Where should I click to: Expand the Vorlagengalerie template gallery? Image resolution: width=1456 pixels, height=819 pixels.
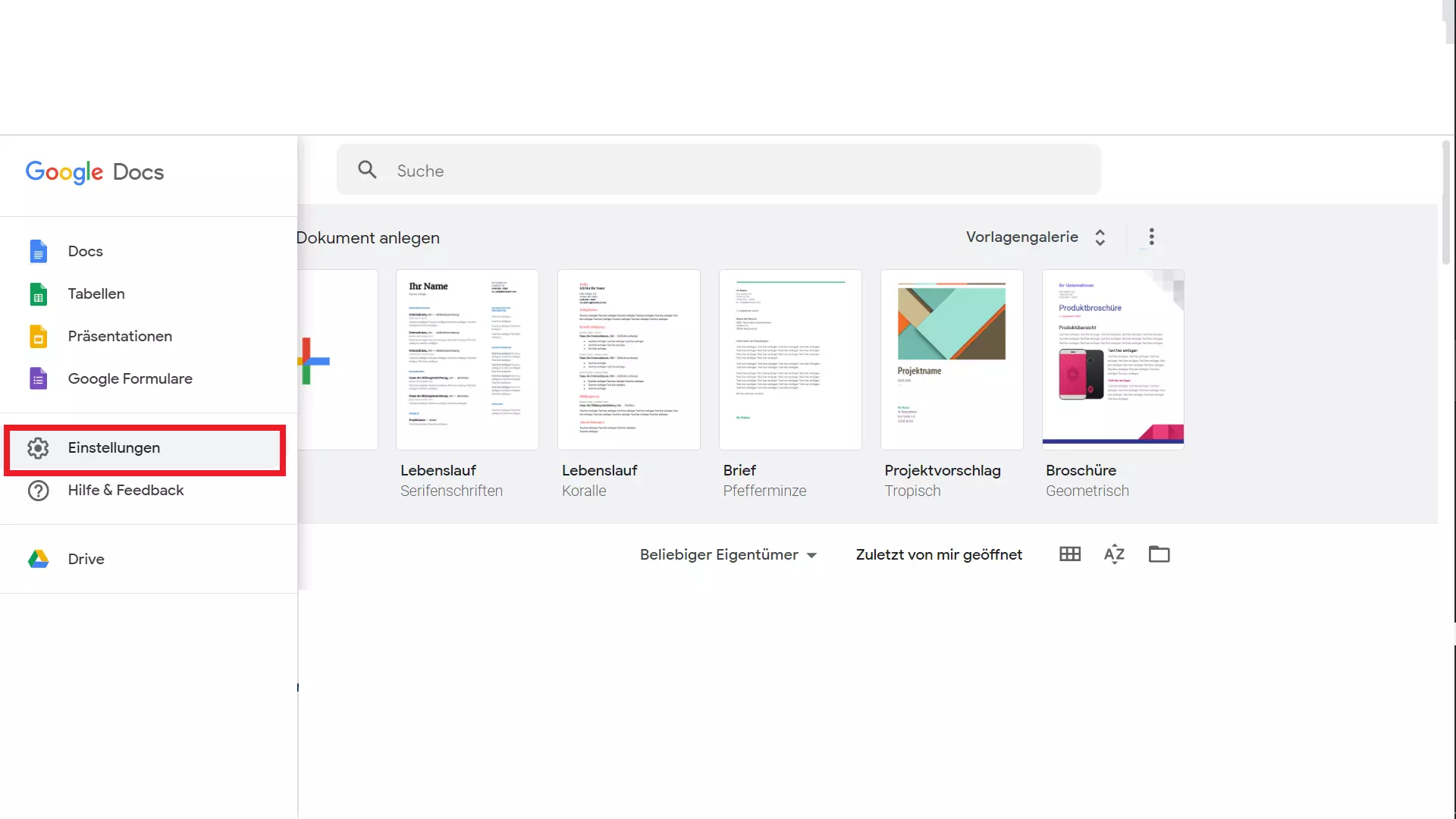[x=1035, y=237]
